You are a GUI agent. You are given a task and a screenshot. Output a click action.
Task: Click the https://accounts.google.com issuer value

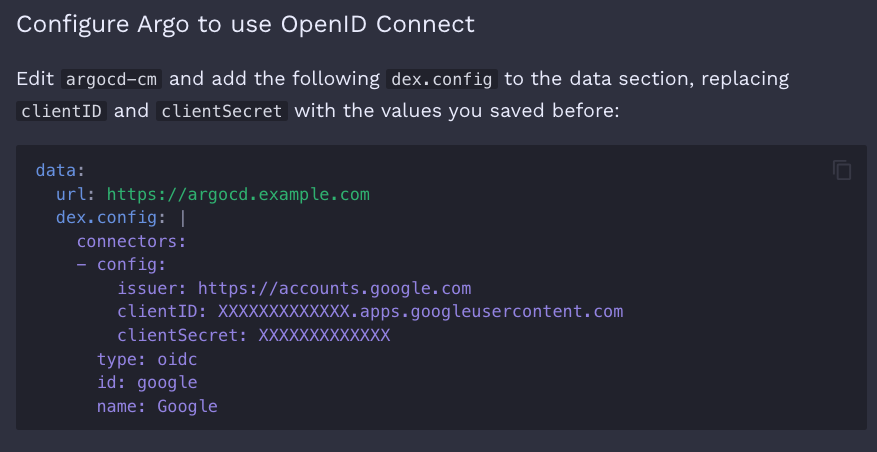coord(334,289)
